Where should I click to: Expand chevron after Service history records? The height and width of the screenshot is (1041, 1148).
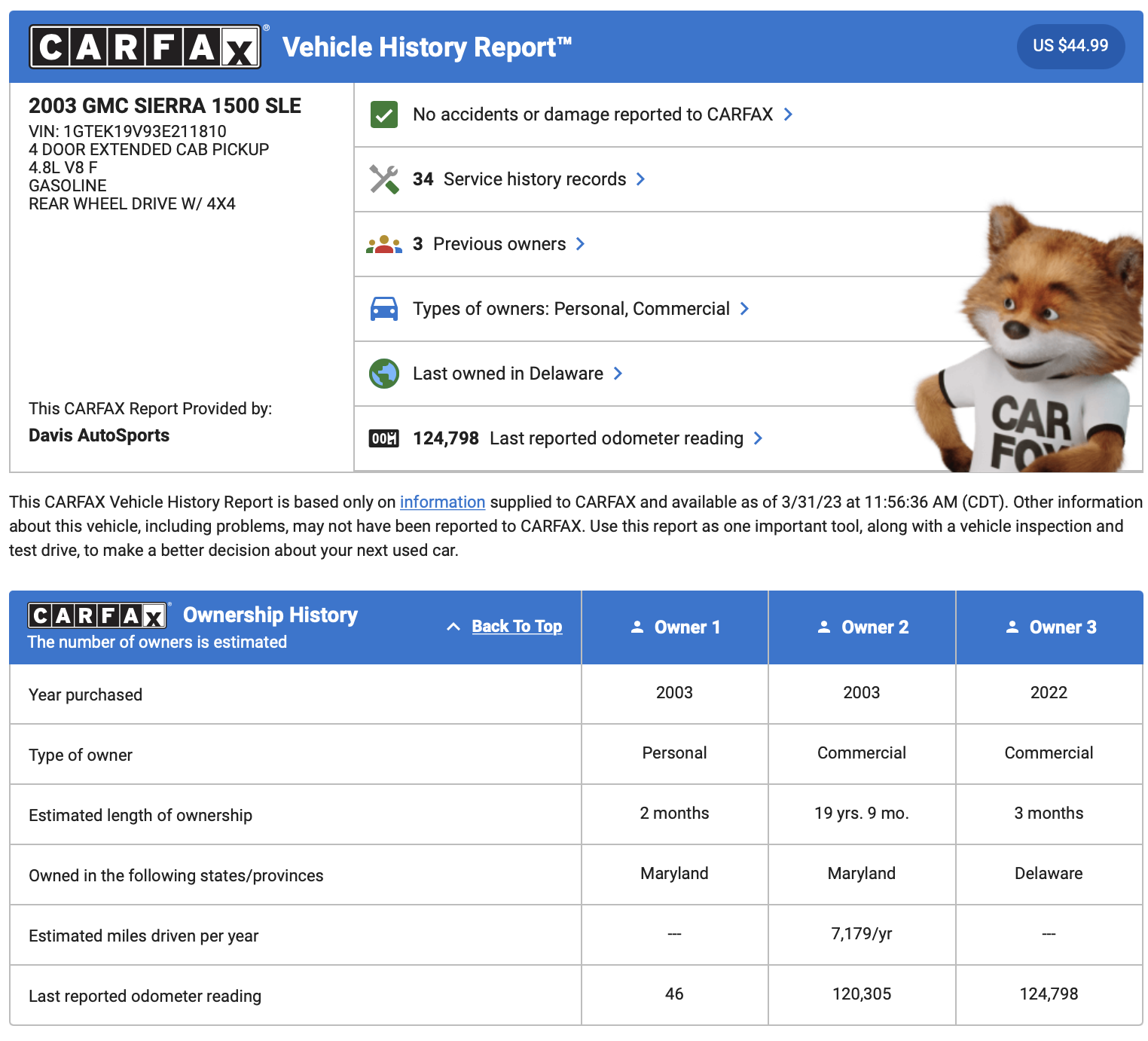click(x=640, y=179)
